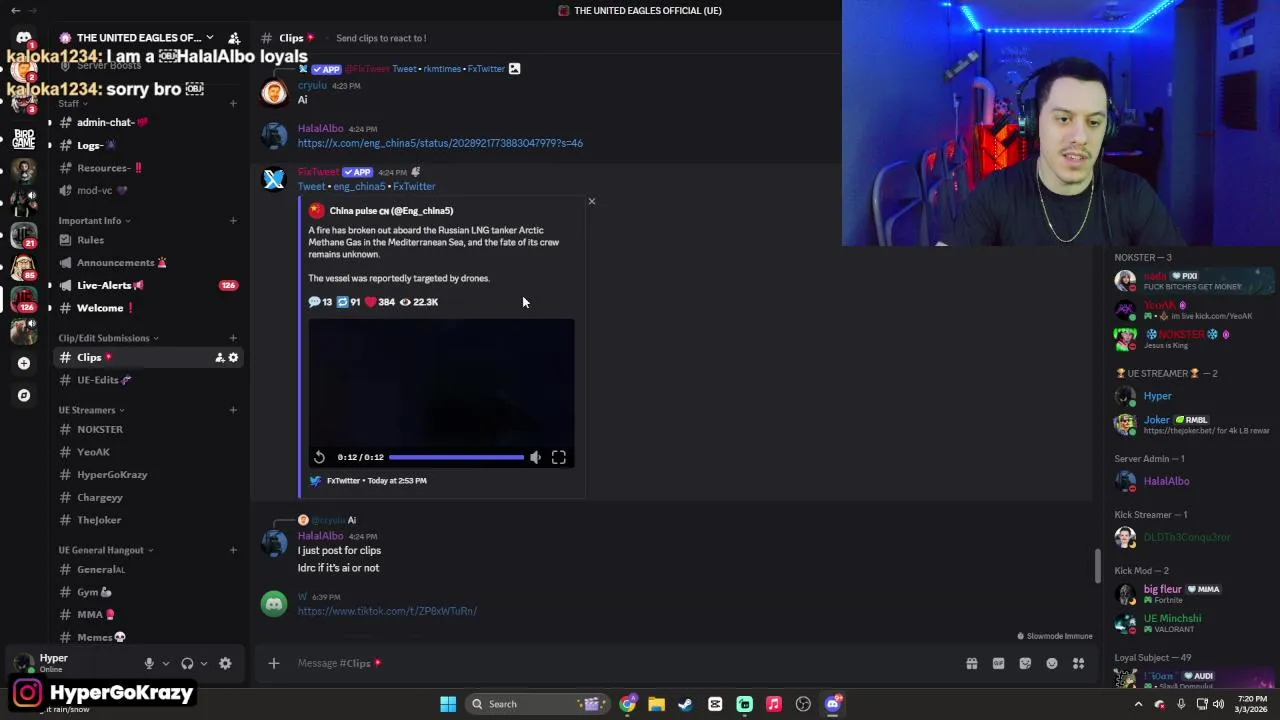Click the FxTwitter link in embed header
This screenshot has width=1280, height=720.
click(x=414, y=187)
